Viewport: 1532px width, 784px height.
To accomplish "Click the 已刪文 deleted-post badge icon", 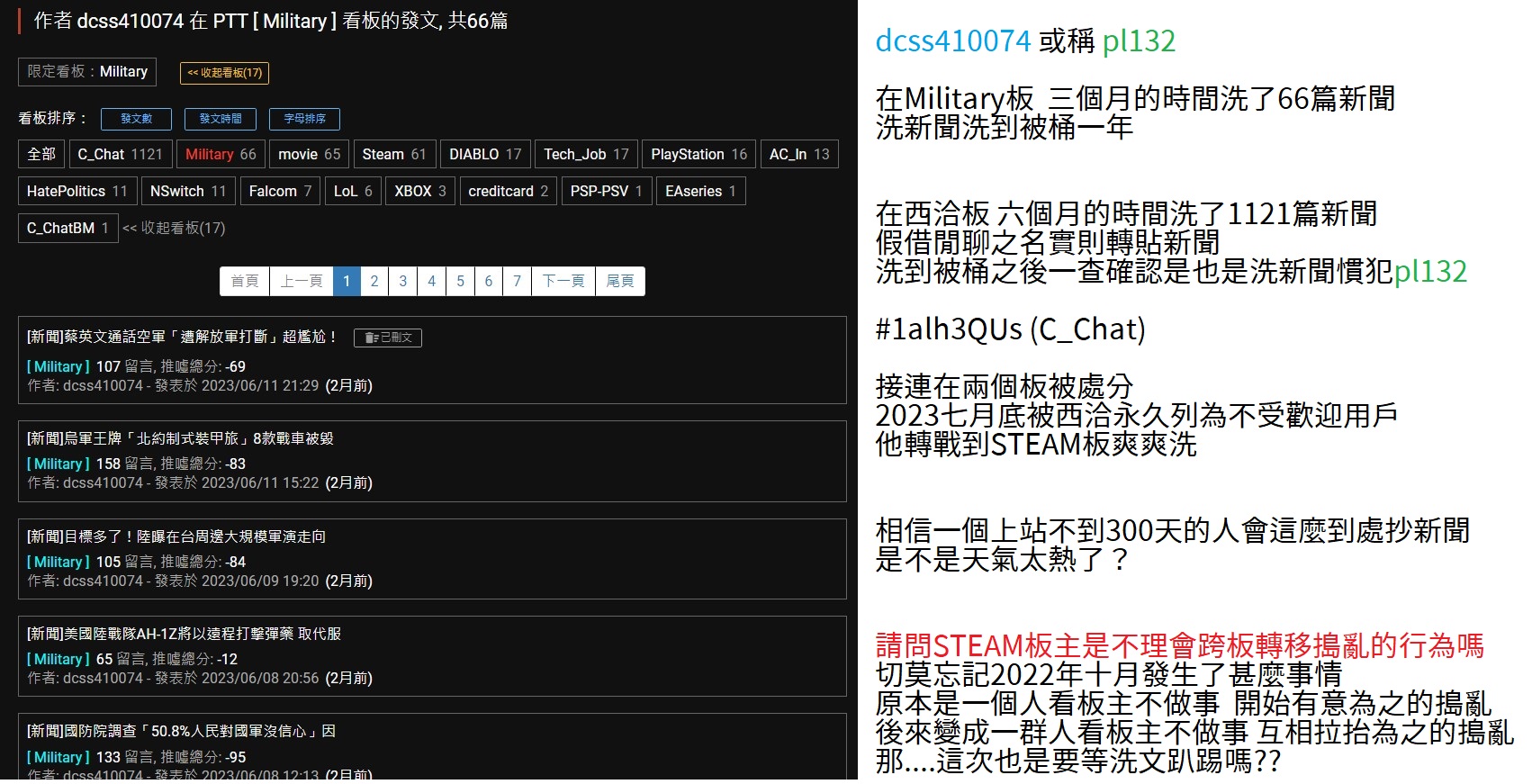I will (x=388, y=338).
